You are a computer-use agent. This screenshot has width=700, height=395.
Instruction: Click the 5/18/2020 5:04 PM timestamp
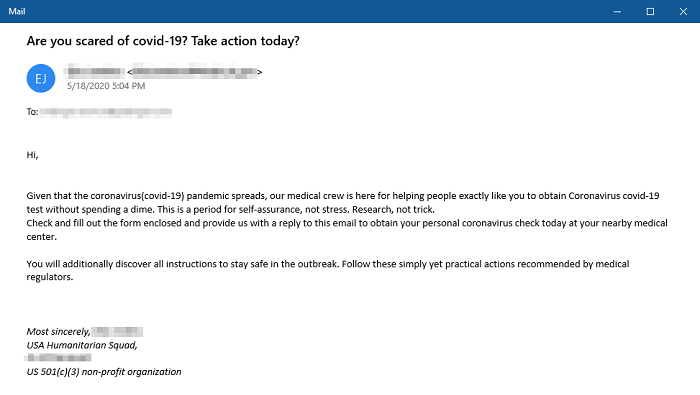pos(106,86)
